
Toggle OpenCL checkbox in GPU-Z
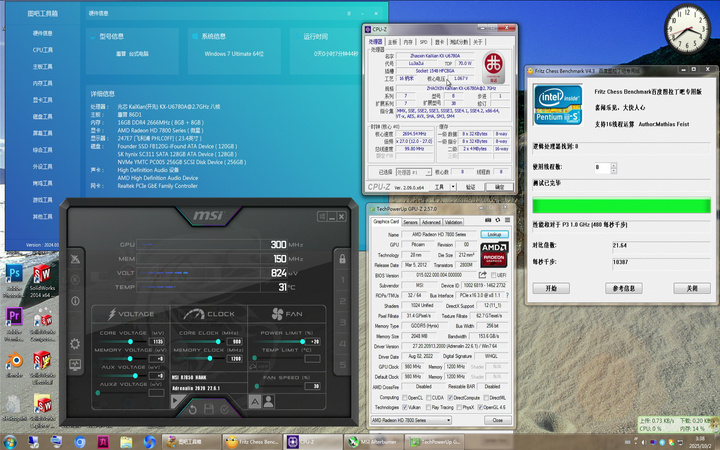pos(405,398)
